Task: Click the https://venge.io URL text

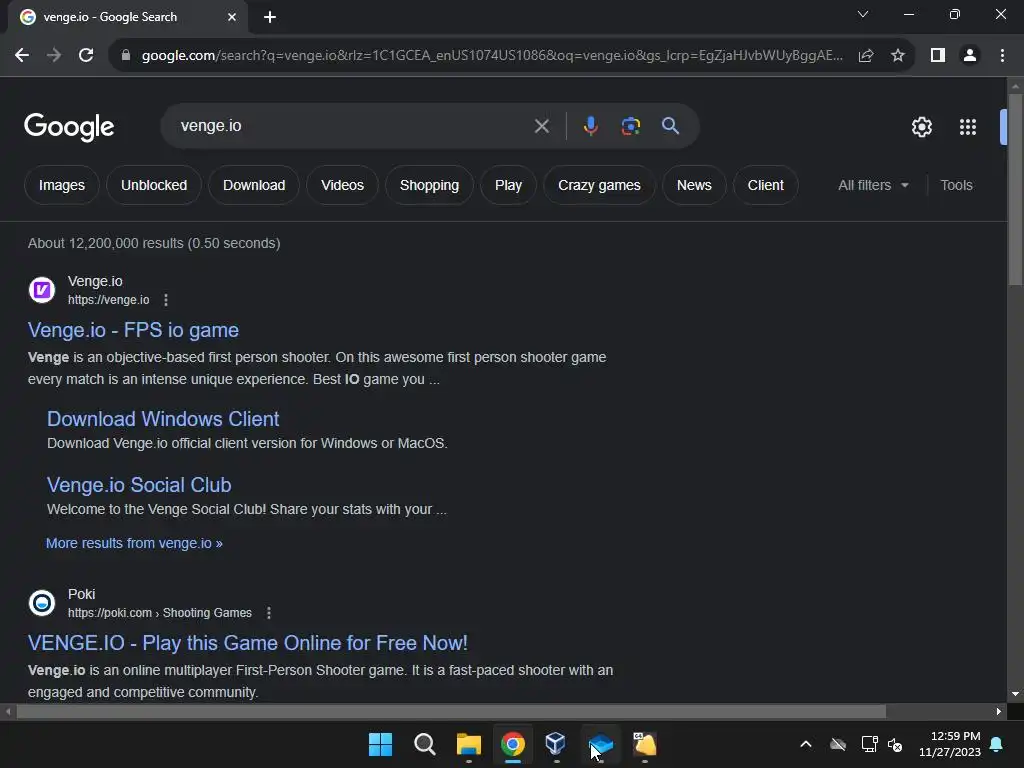Action: [108, 300]
